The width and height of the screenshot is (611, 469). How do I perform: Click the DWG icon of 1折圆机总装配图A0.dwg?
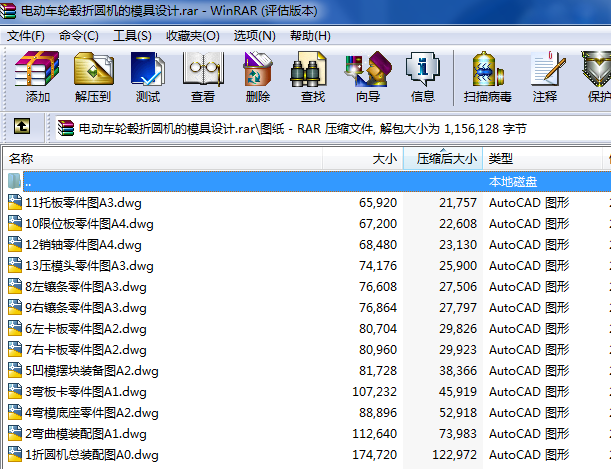point(15,455)
